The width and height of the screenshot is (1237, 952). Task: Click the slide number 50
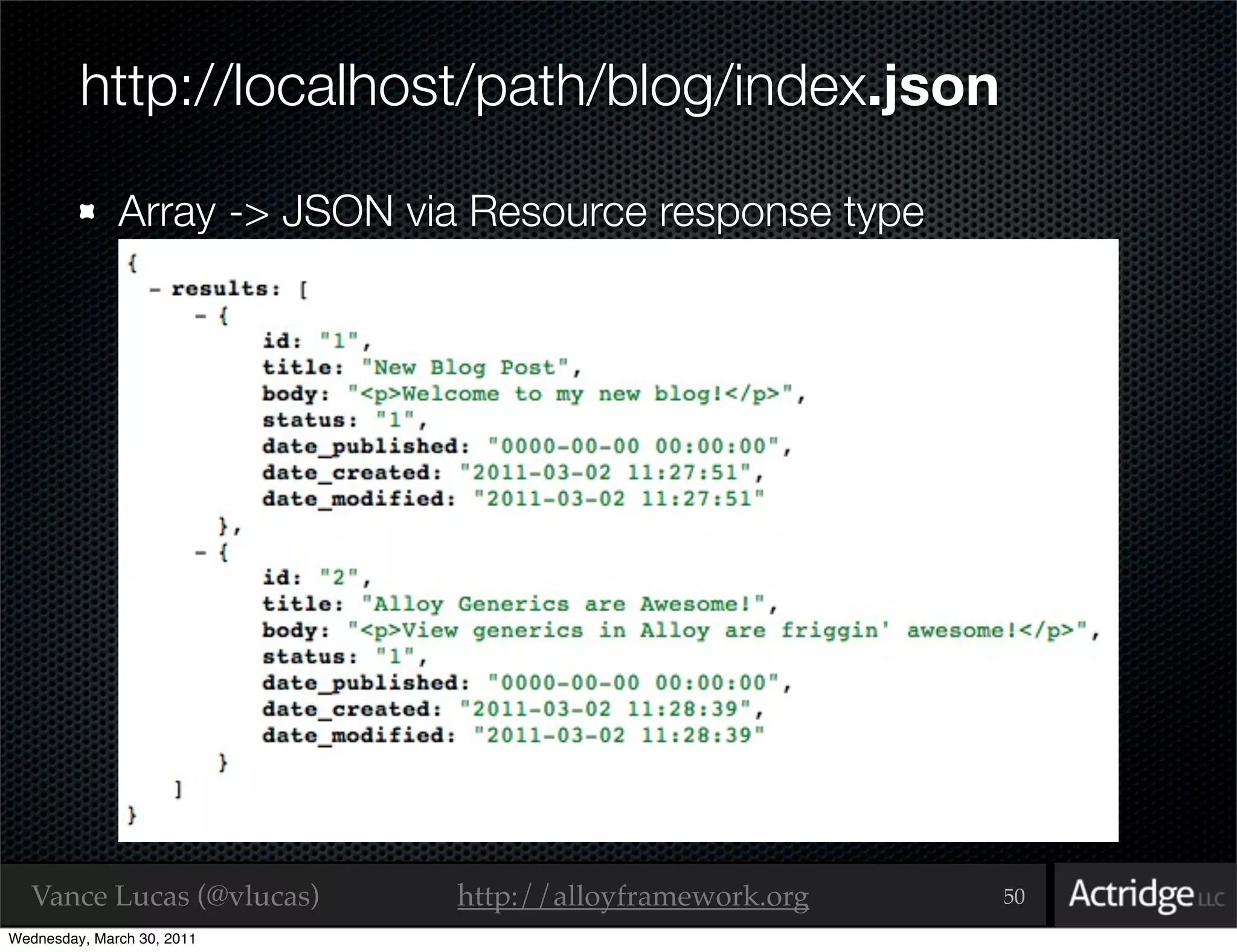[x=1014, y=896]
